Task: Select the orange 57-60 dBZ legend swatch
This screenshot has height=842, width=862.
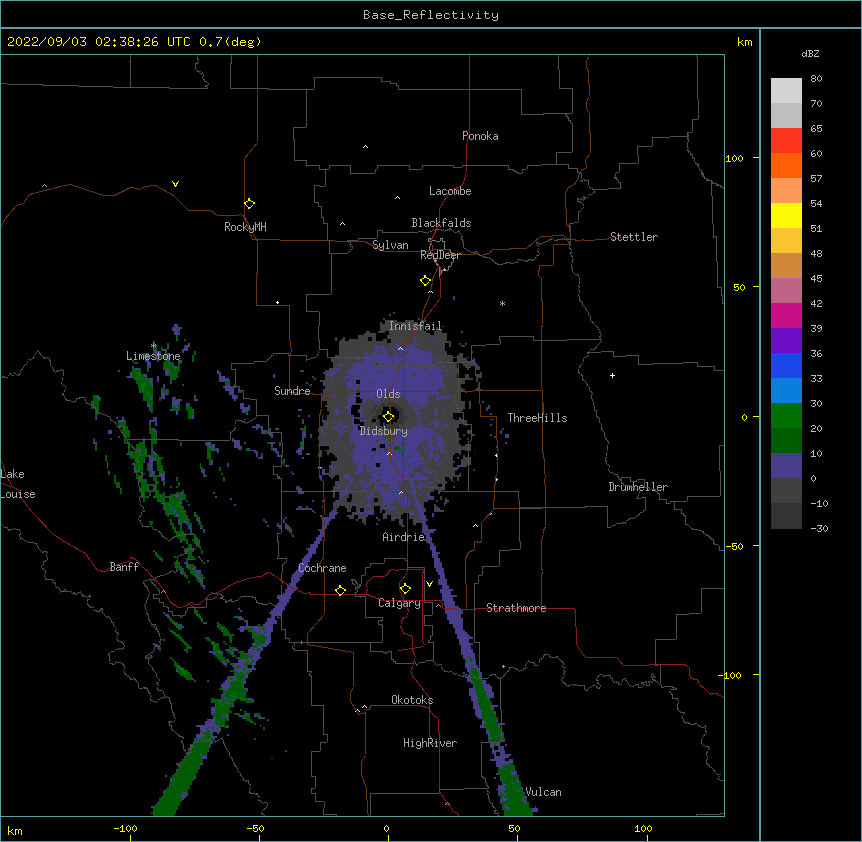Action: point(786,165)
